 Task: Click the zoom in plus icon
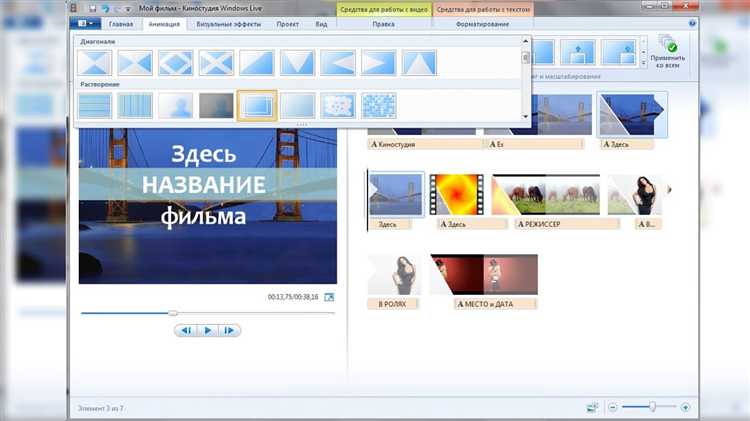[x=685, y=407]
